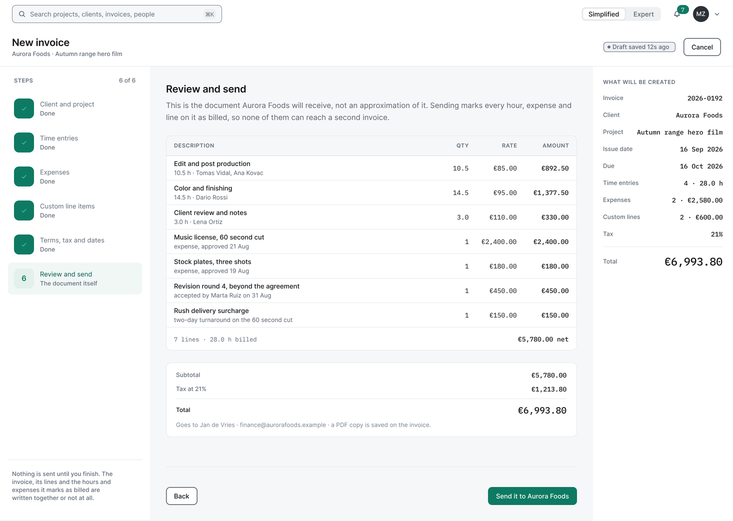The height and width of the screenshot is (521, 733).
Task: Click the Autumn range hero film project value
Action: [x=679, y=132]
